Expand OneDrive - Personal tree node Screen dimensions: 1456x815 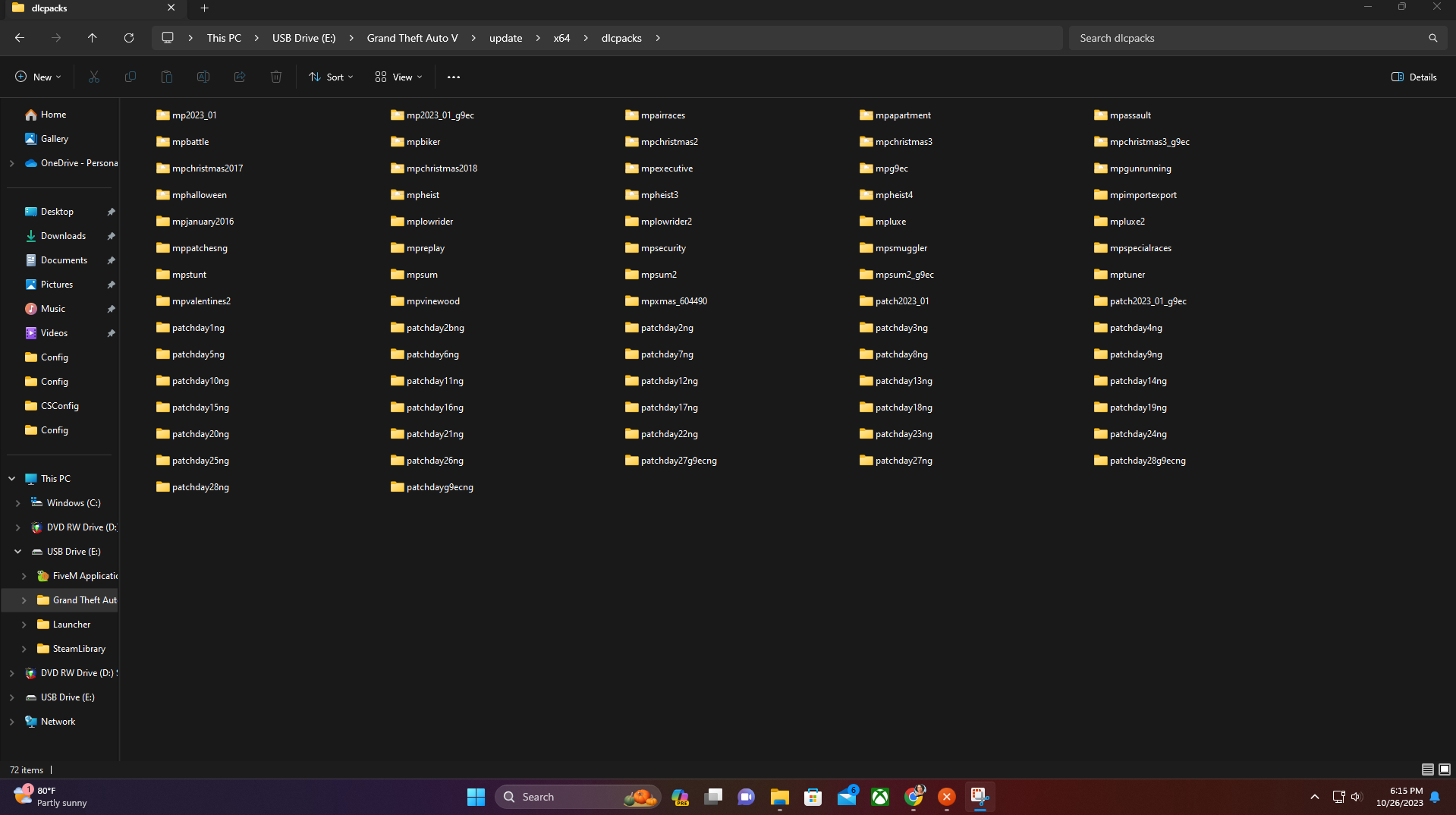(x=11, y=163)
